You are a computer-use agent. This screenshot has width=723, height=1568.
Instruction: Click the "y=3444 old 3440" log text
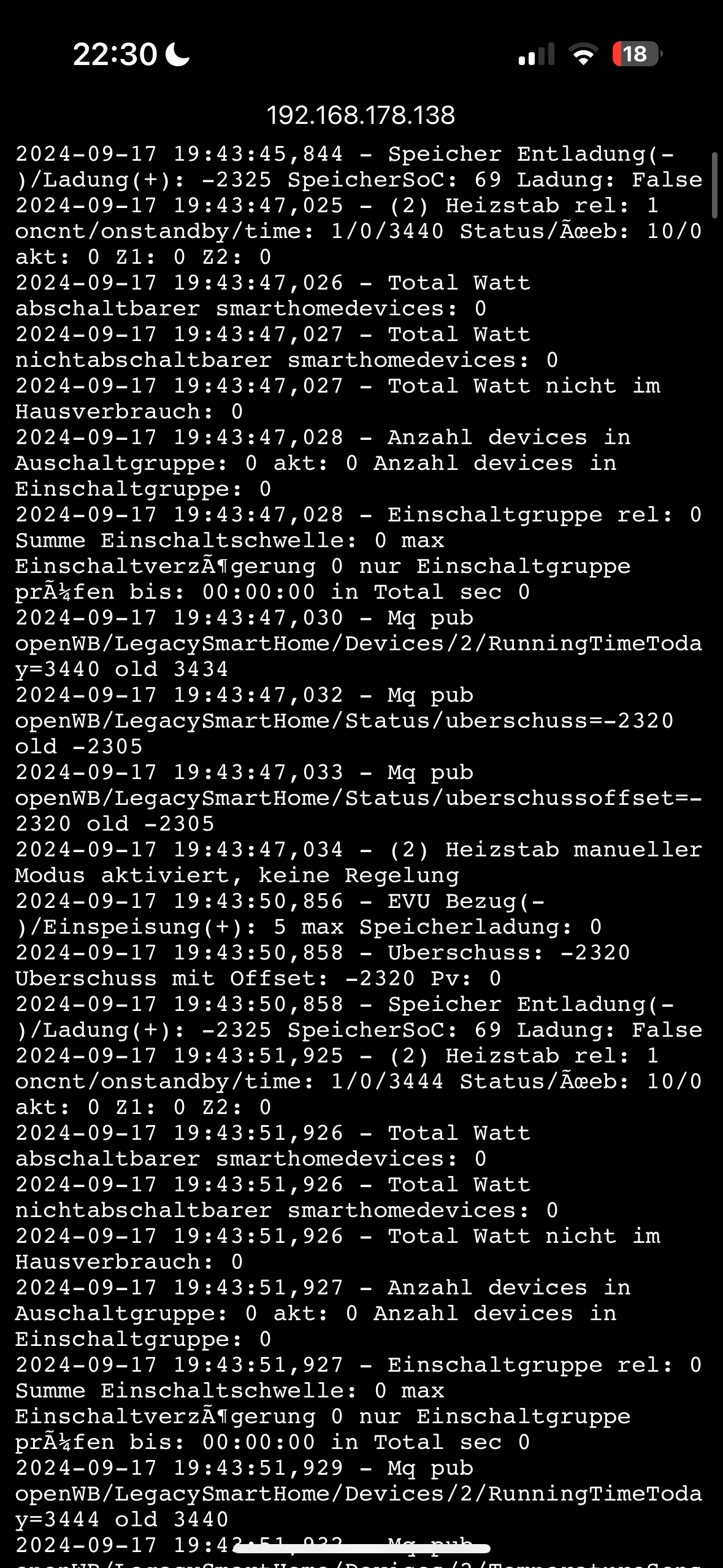[121, 1520]
